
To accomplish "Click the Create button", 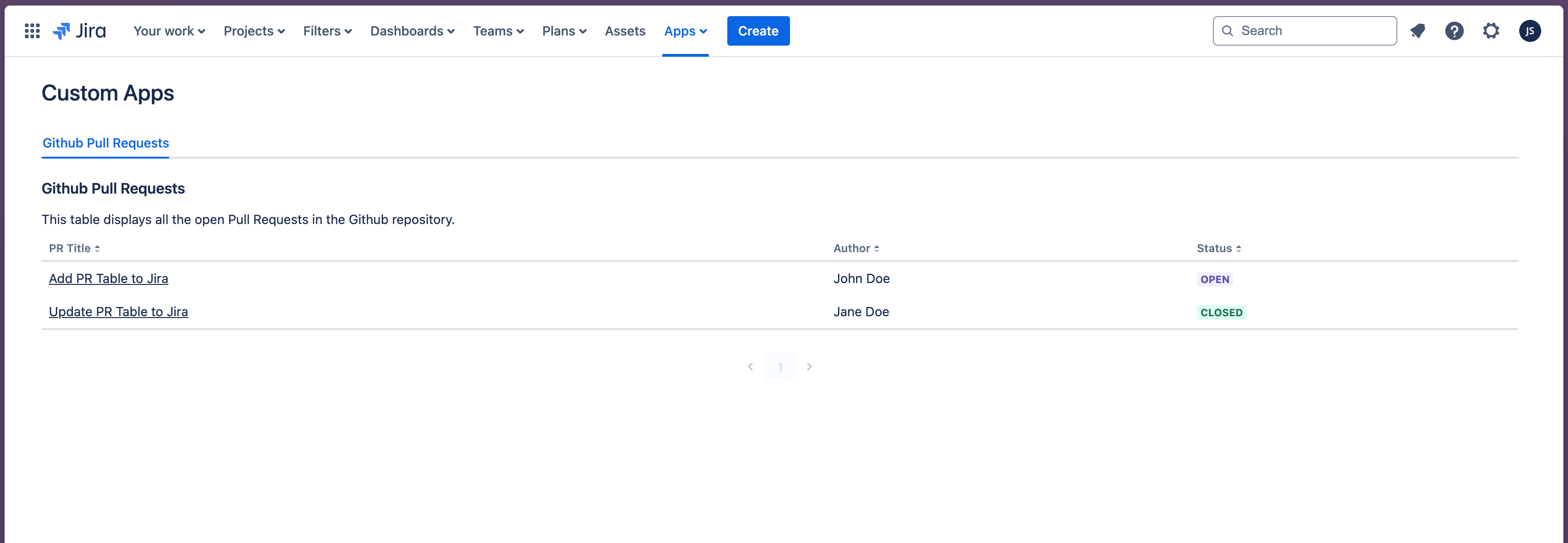I will (758, 30).
